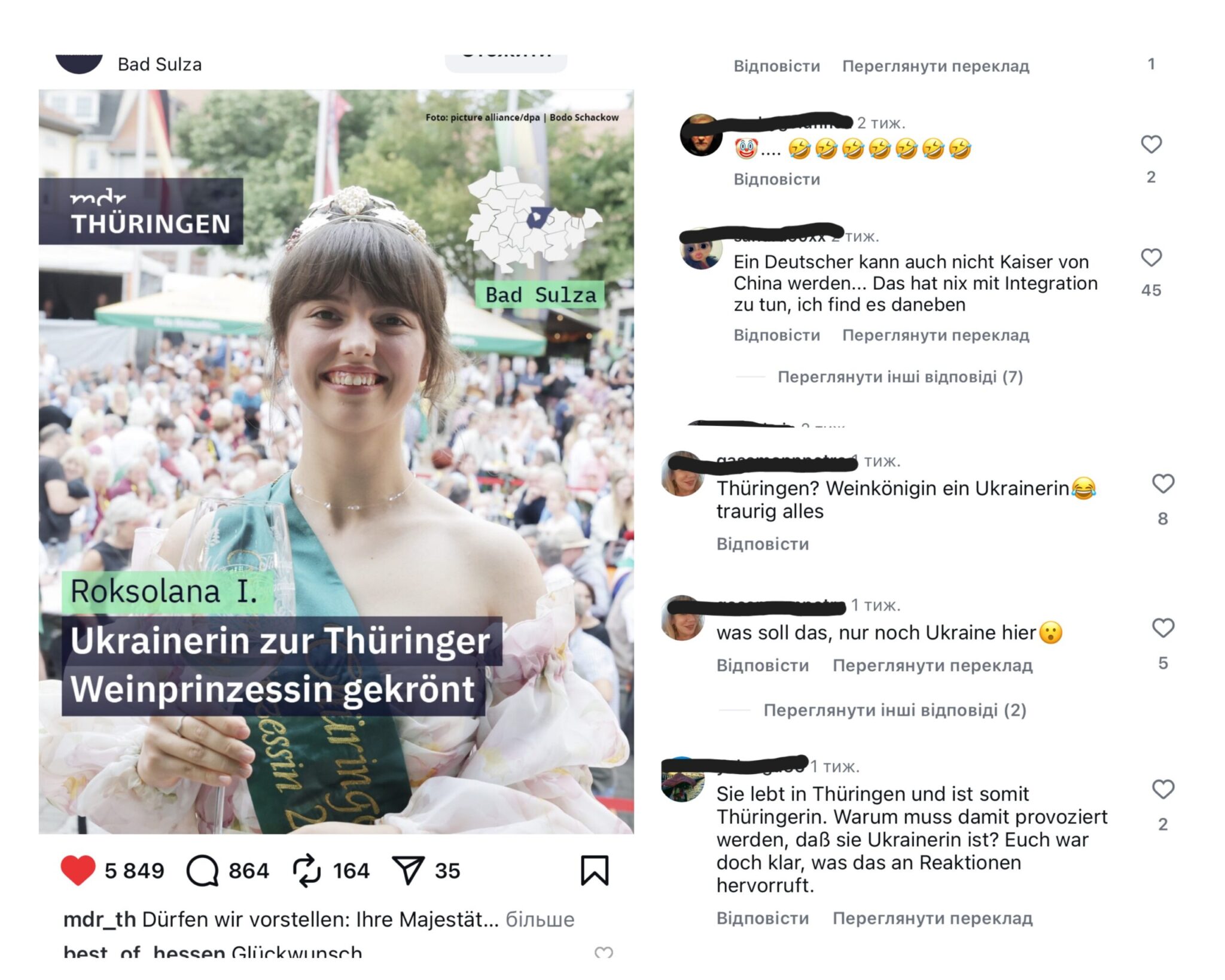Reply to the 'Thüringen? Weinkönigin' comment
Image resolution: width=1225 pixels, height=980 pixels.
tap(763, 544)
